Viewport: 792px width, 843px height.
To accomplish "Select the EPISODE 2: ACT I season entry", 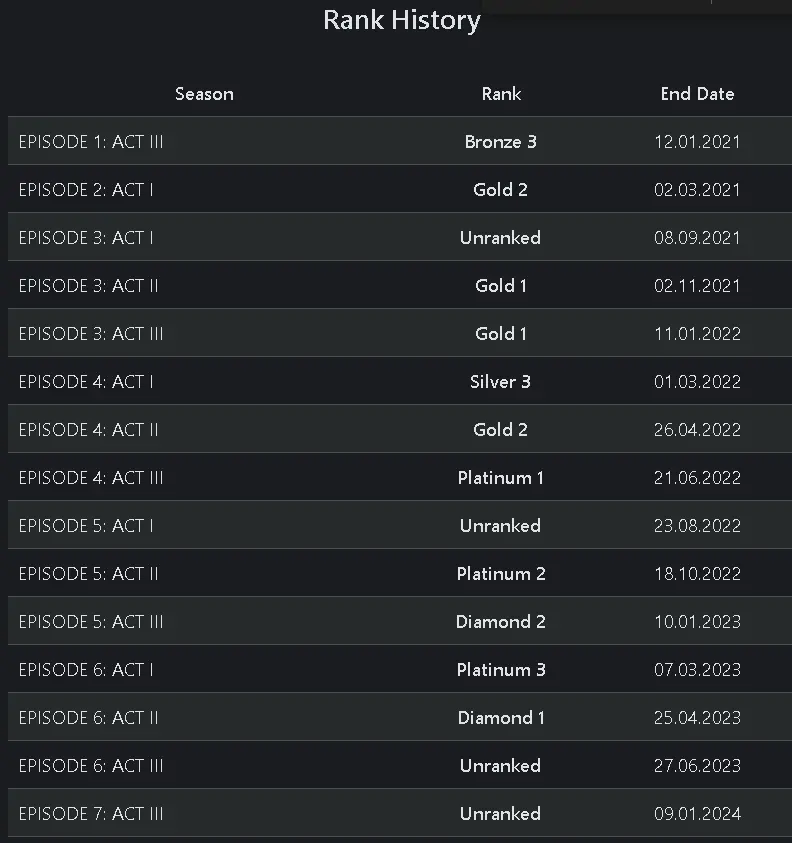I will pyautogui.click(x=86, y=190).
